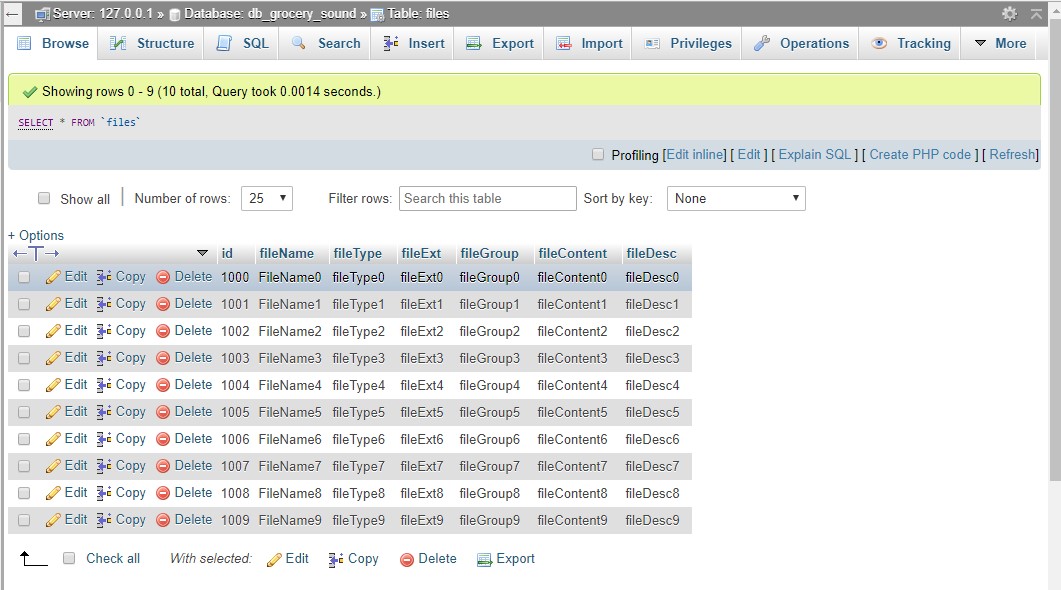
Task: Tick the Show all checkbox
Action: point(44,198)
